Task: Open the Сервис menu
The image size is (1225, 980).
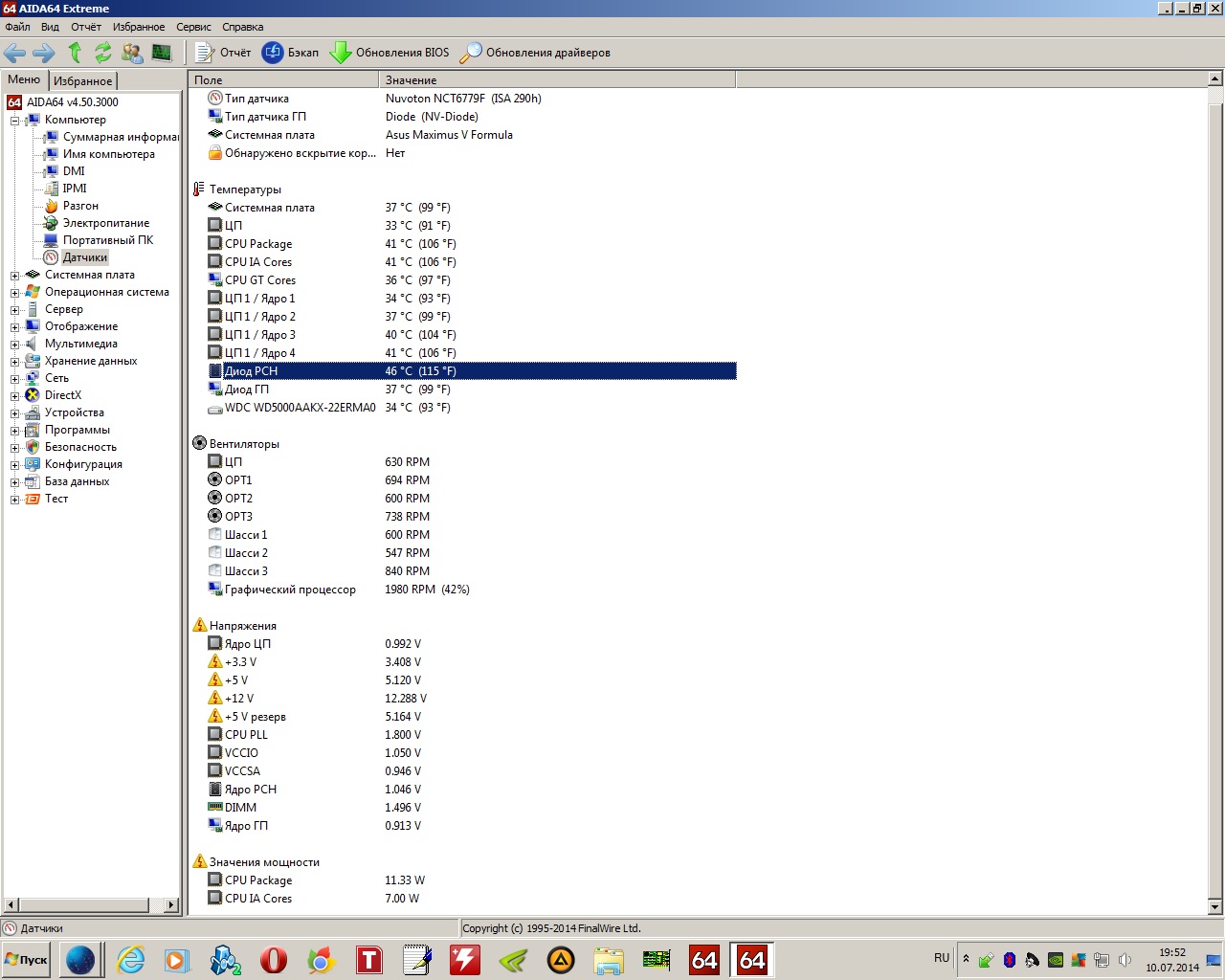Action: point(193,27)
